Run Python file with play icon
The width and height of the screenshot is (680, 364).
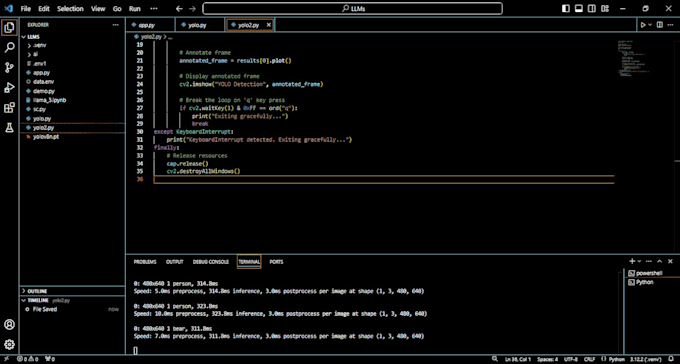coord(643,25)
